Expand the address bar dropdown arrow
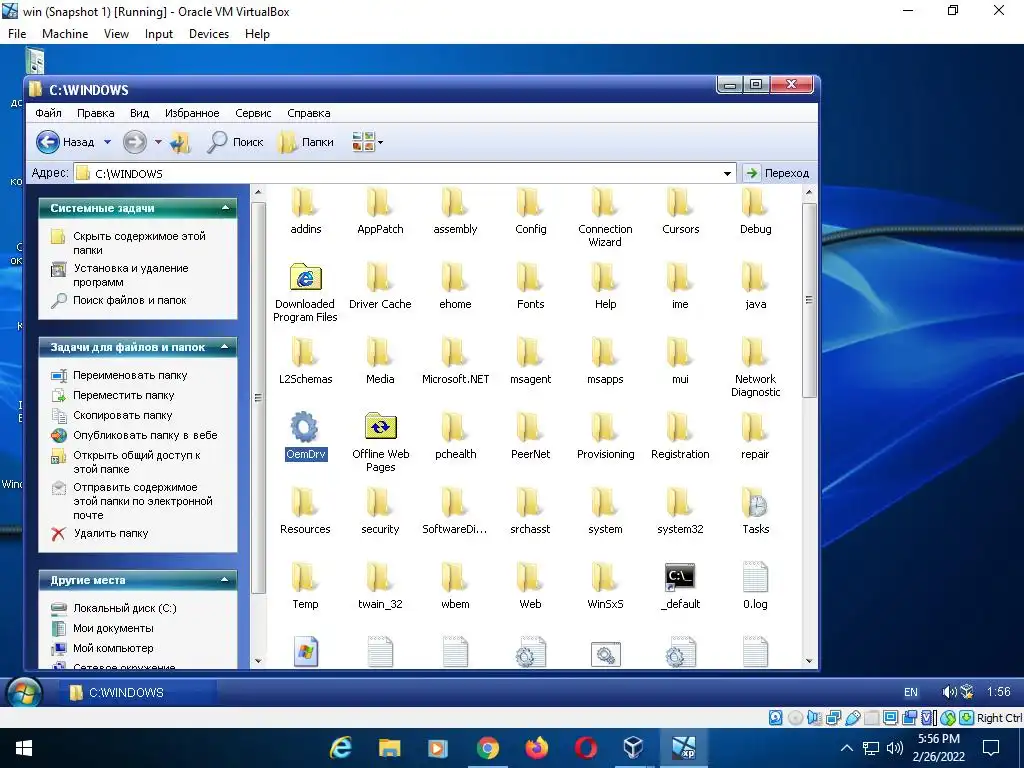Image resolution: width=1024 pixels, height=768 pixels. click(x=727, y=174)
